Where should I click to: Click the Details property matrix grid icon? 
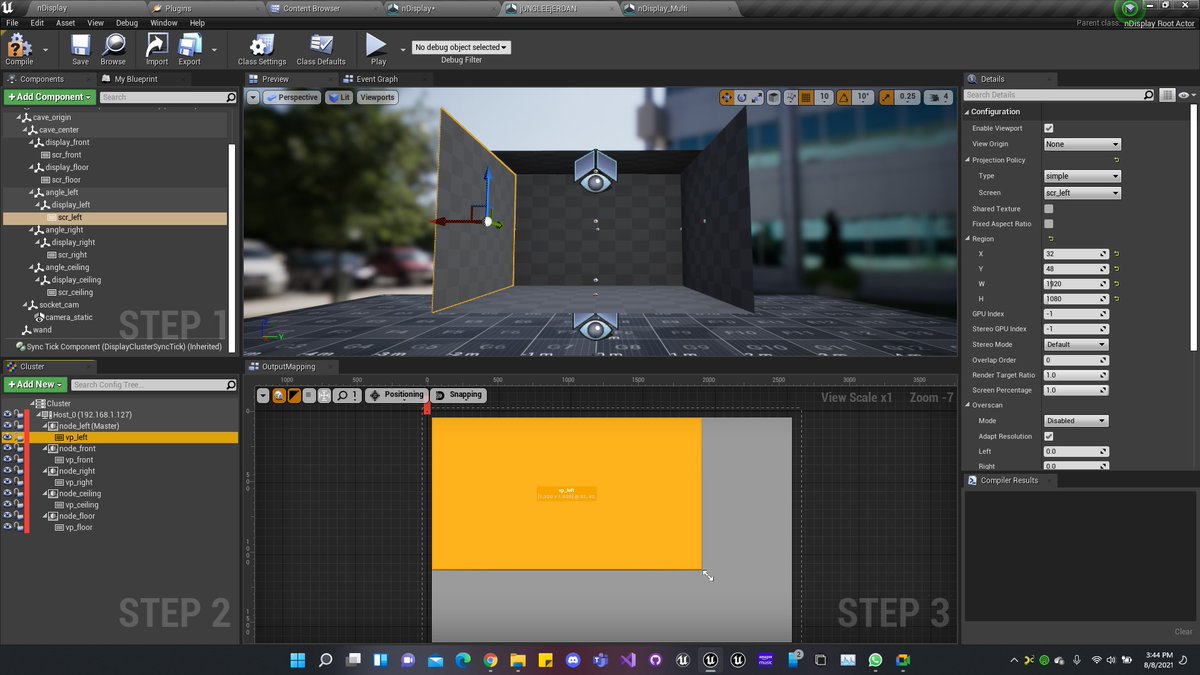[x=1167, y=95]
